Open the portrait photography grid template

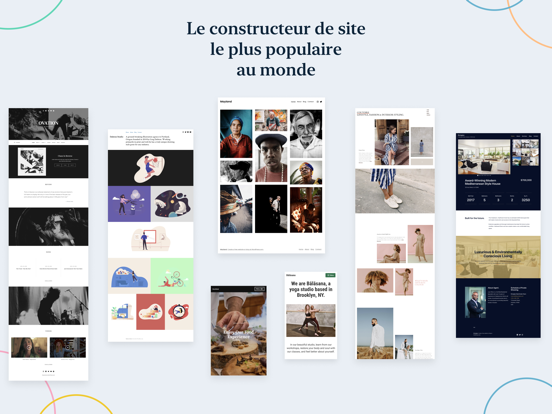[271, 175]
